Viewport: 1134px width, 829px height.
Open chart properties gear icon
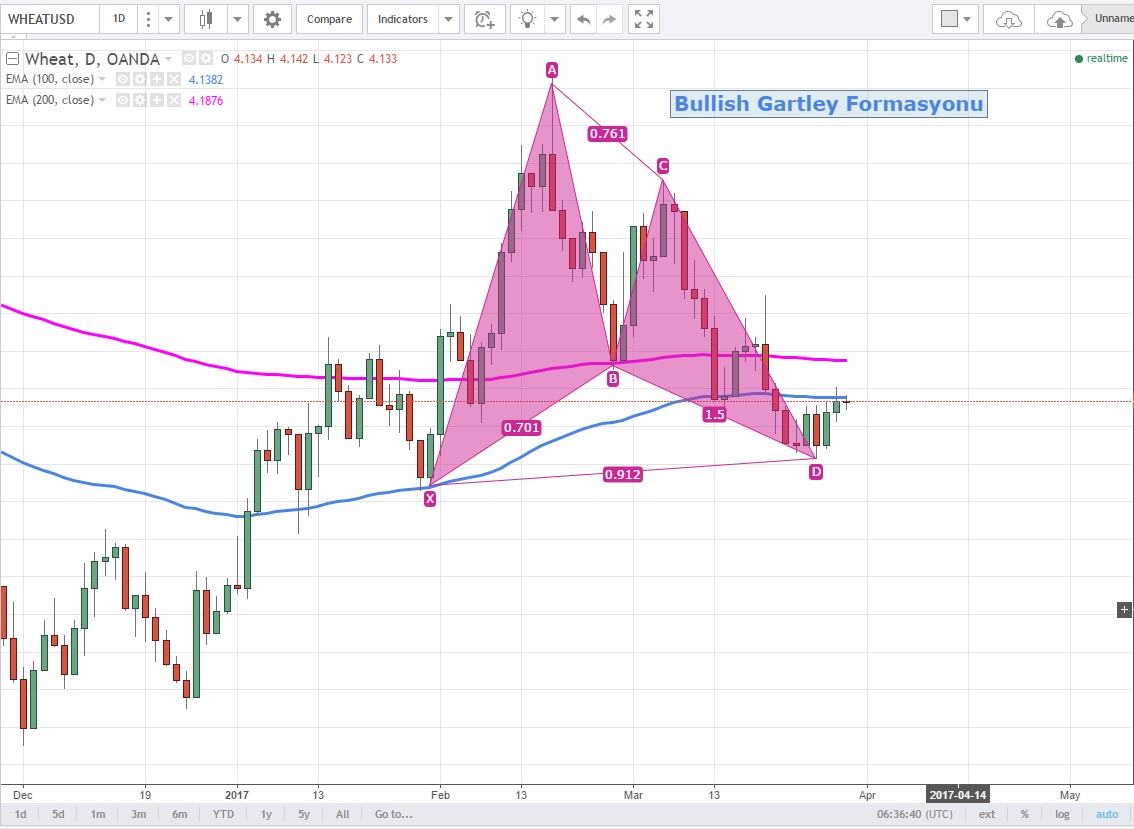[x=272, y=19]
